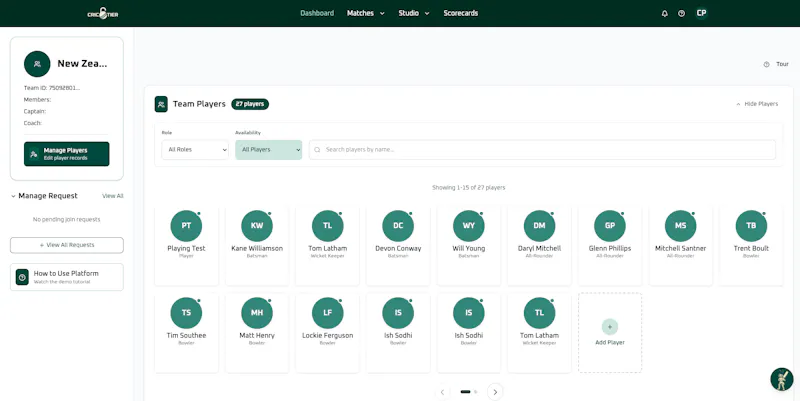Click the 27 players badge
800x401 pixels.
click(250, 104)
